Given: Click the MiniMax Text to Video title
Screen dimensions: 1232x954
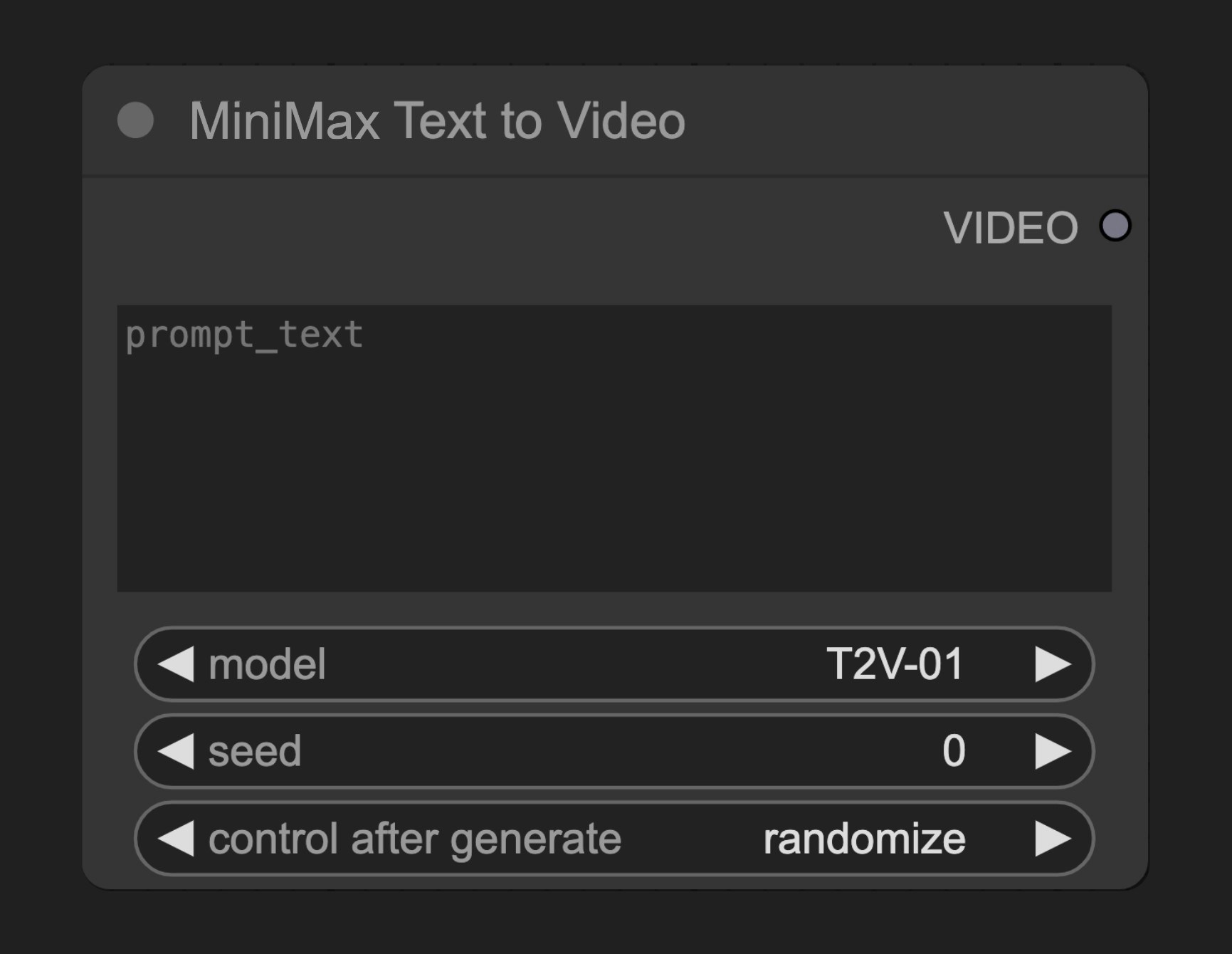Looking at the screenshot, I should (438, 121).
